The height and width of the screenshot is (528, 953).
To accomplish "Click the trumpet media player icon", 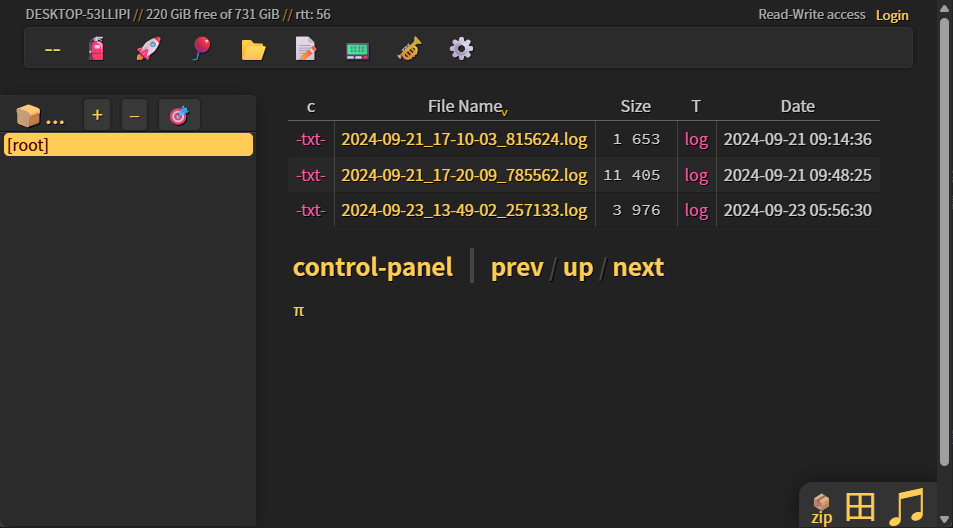I will tap(409, 49).
